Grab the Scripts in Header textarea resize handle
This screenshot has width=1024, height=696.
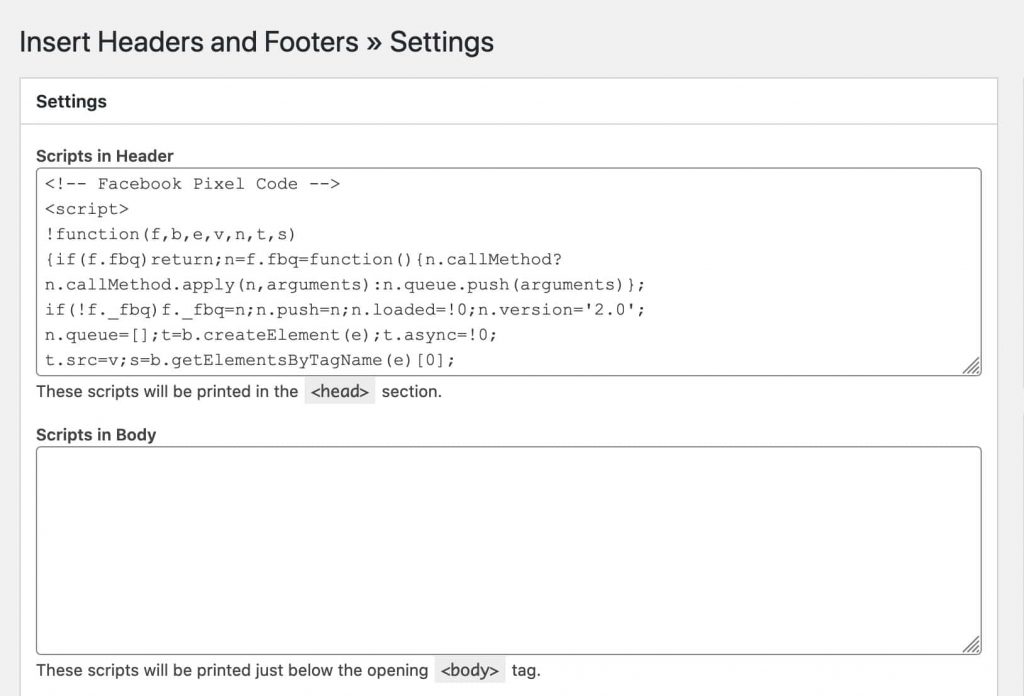[970, 366]
